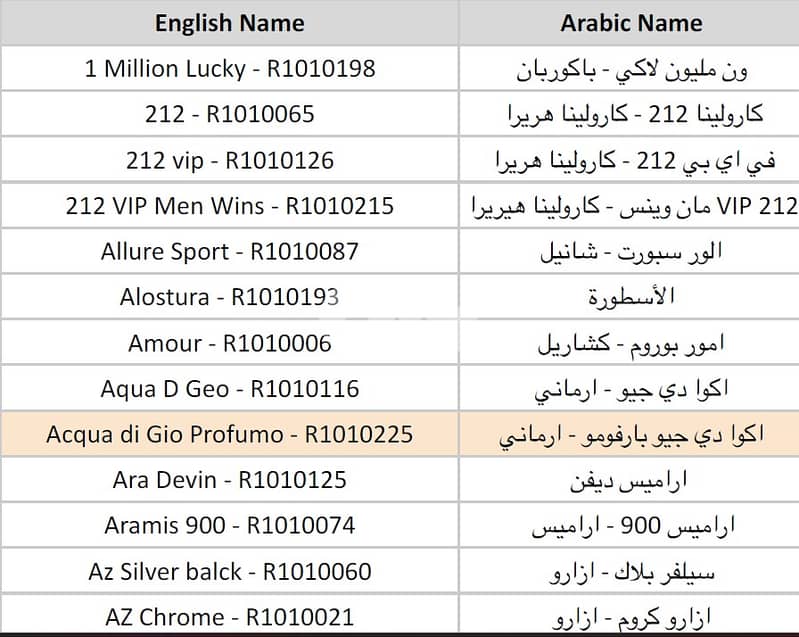
Task: Click the highlighted Acqua di Gio Profumo cell
Action: click(x=229, y=435)
